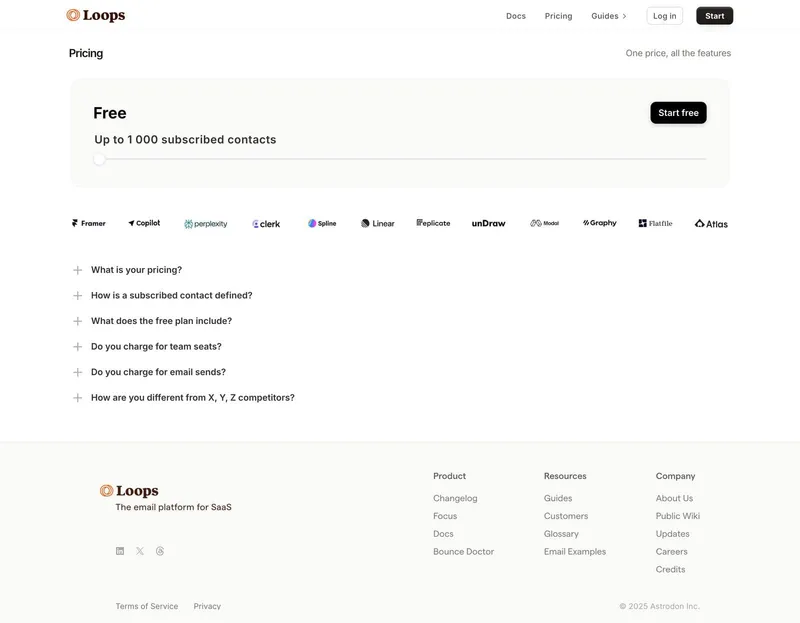800x623 pixels.
Task: Click the Start free button
Action: [x=678, y=113]
